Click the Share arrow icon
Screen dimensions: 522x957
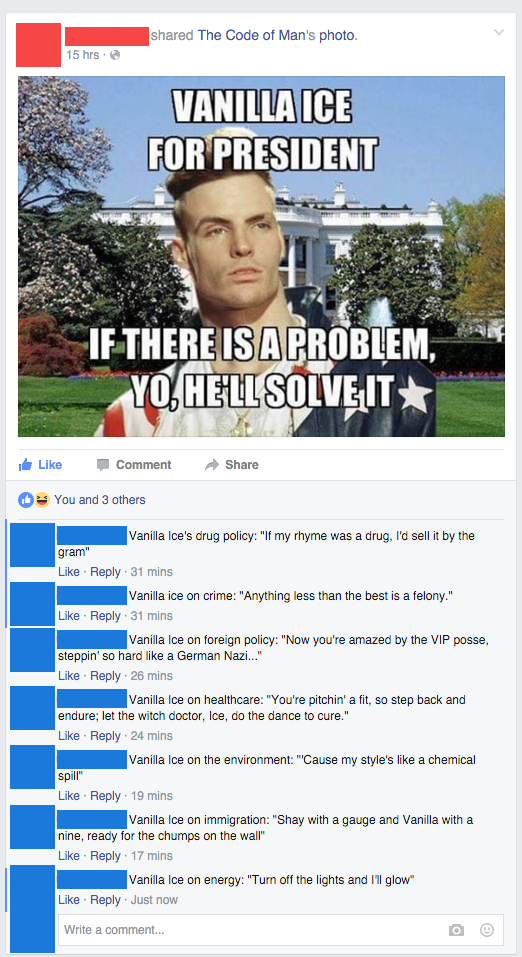coord(211,465)
